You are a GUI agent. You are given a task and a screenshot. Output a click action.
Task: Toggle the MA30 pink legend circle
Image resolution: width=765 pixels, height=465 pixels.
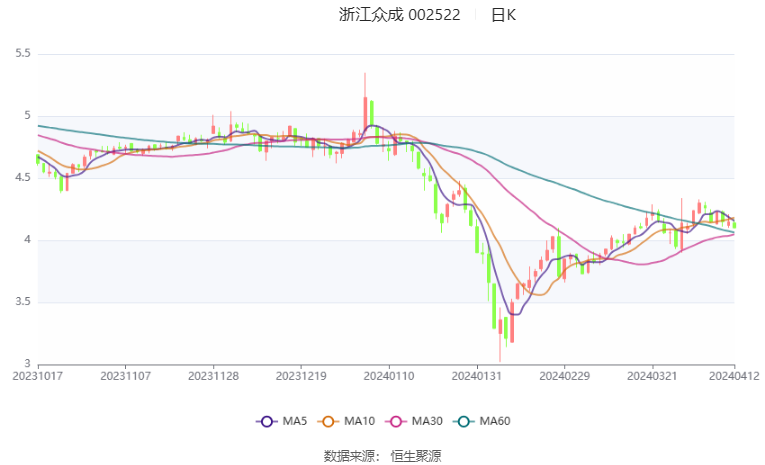coord(396,422)
